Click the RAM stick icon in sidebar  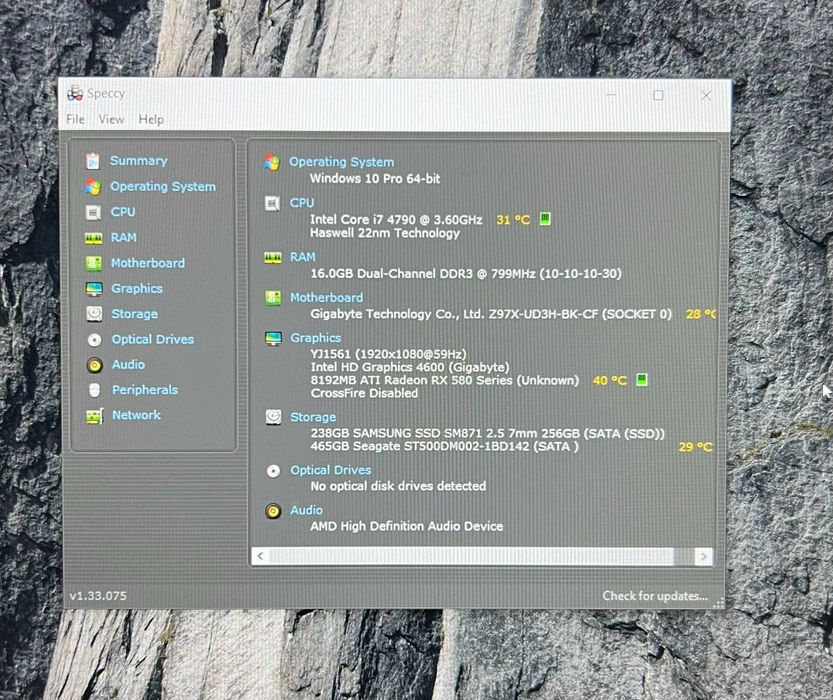pos(94,238)
